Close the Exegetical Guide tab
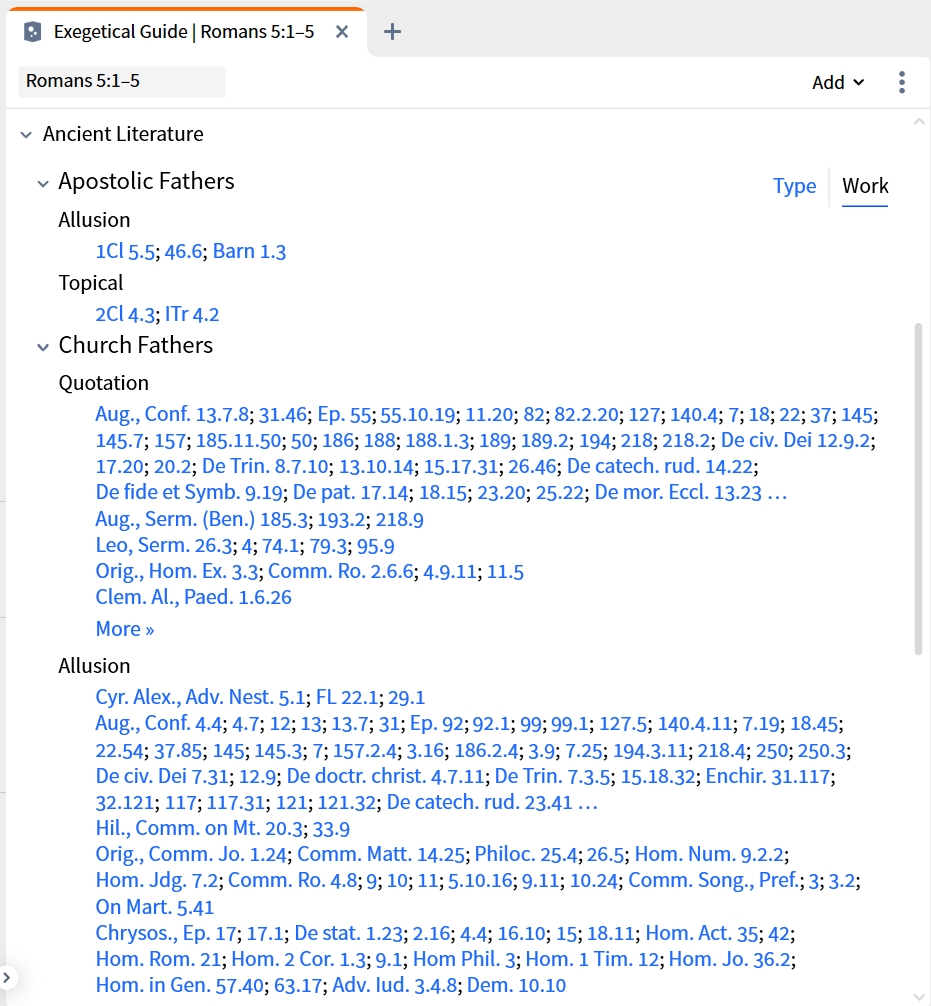 [342, 31]
